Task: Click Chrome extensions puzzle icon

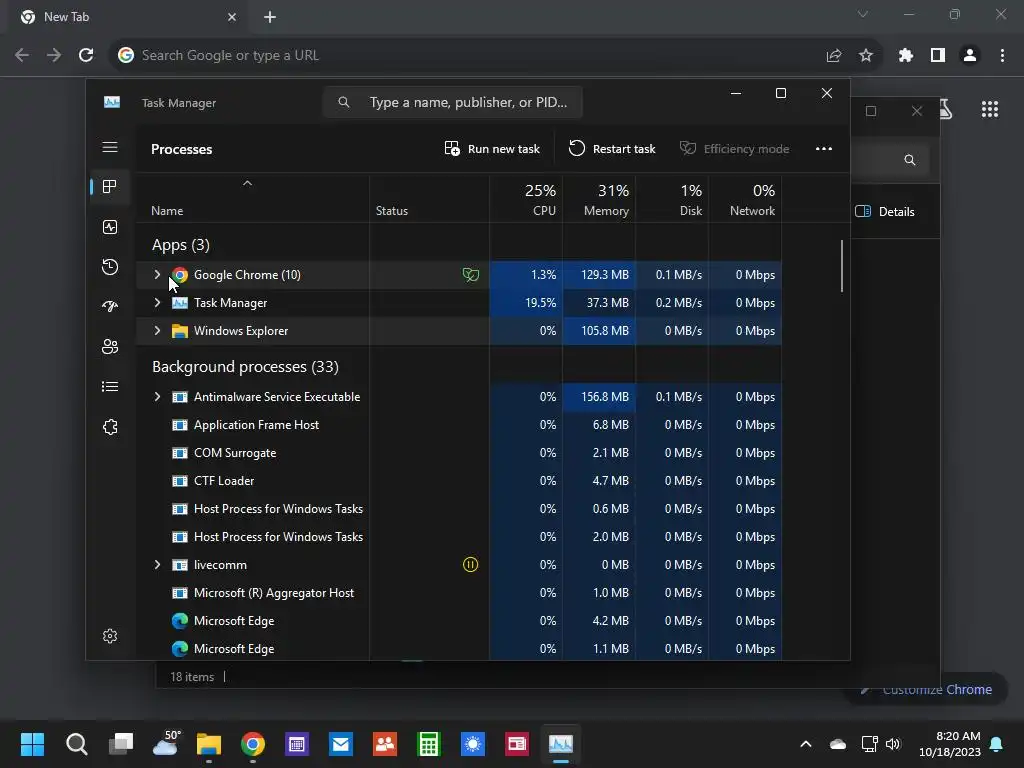Action: click(x=905, y=56)
